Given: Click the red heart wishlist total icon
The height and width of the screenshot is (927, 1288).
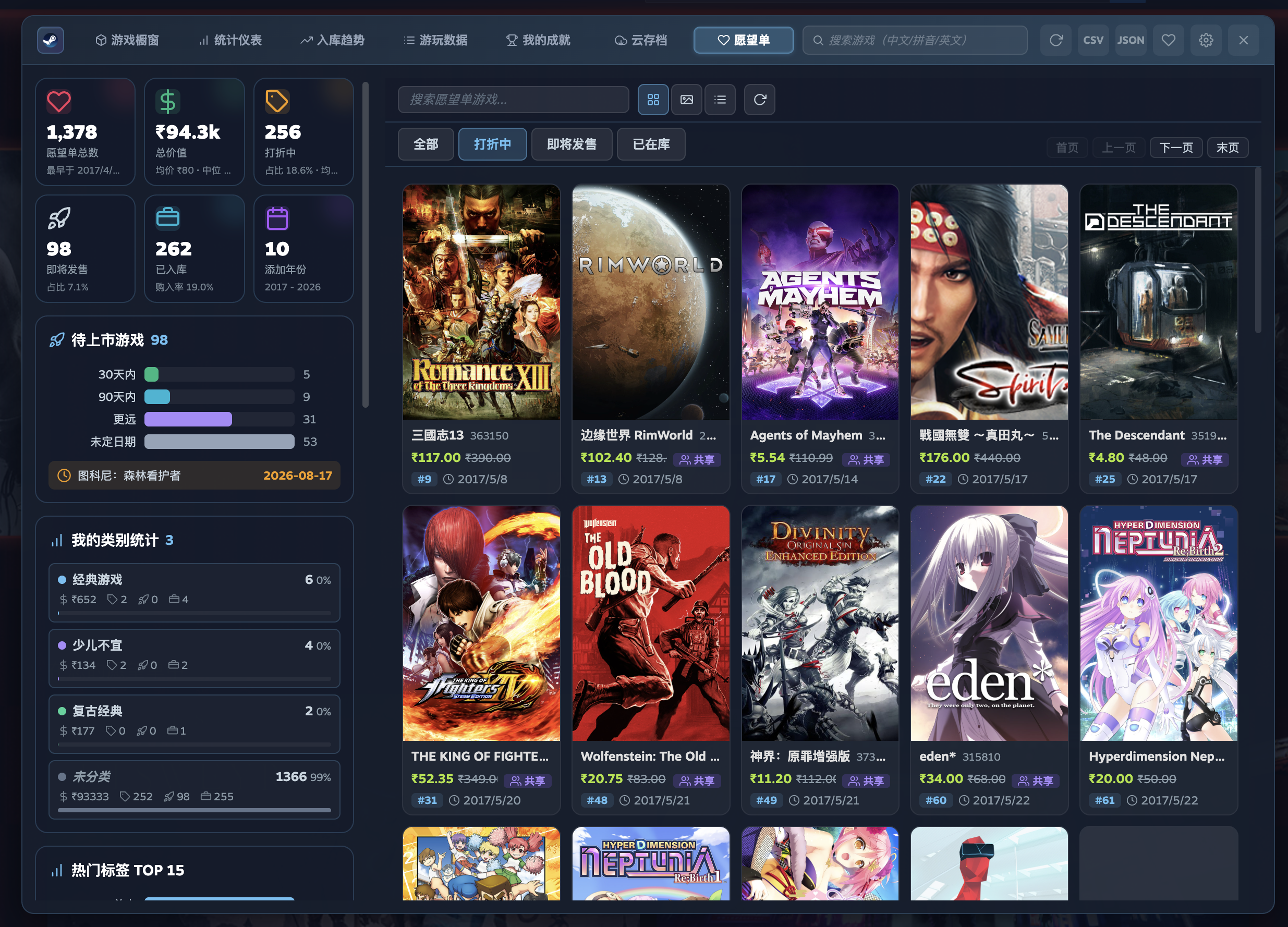Looking at the screenshot, I should 58,102.
